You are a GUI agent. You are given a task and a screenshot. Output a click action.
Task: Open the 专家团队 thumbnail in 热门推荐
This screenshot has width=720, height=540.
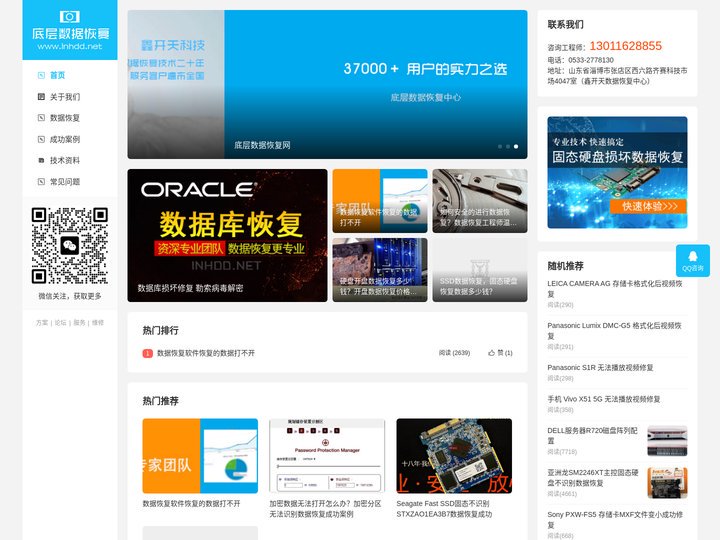[200, 456]
